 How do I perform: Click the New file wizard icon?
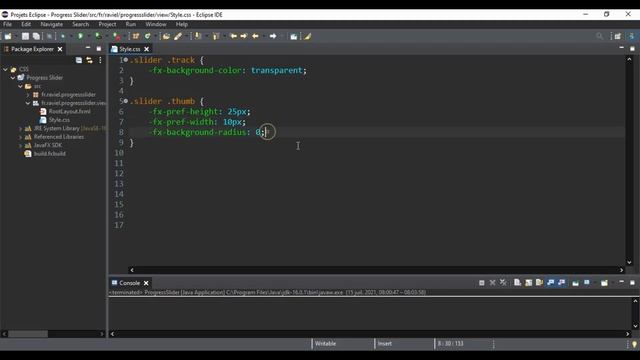point(8,36)
